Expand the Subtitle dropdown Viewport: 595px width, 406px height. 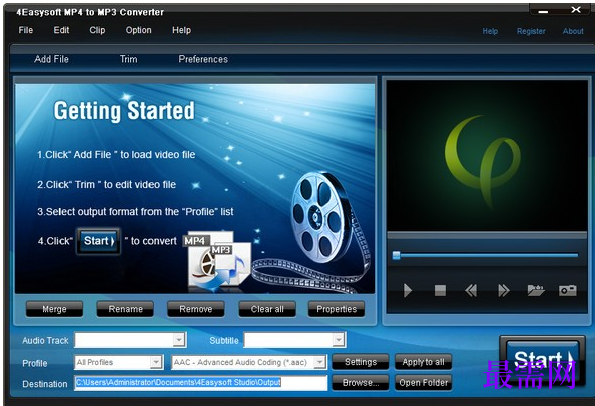(338, 340)
